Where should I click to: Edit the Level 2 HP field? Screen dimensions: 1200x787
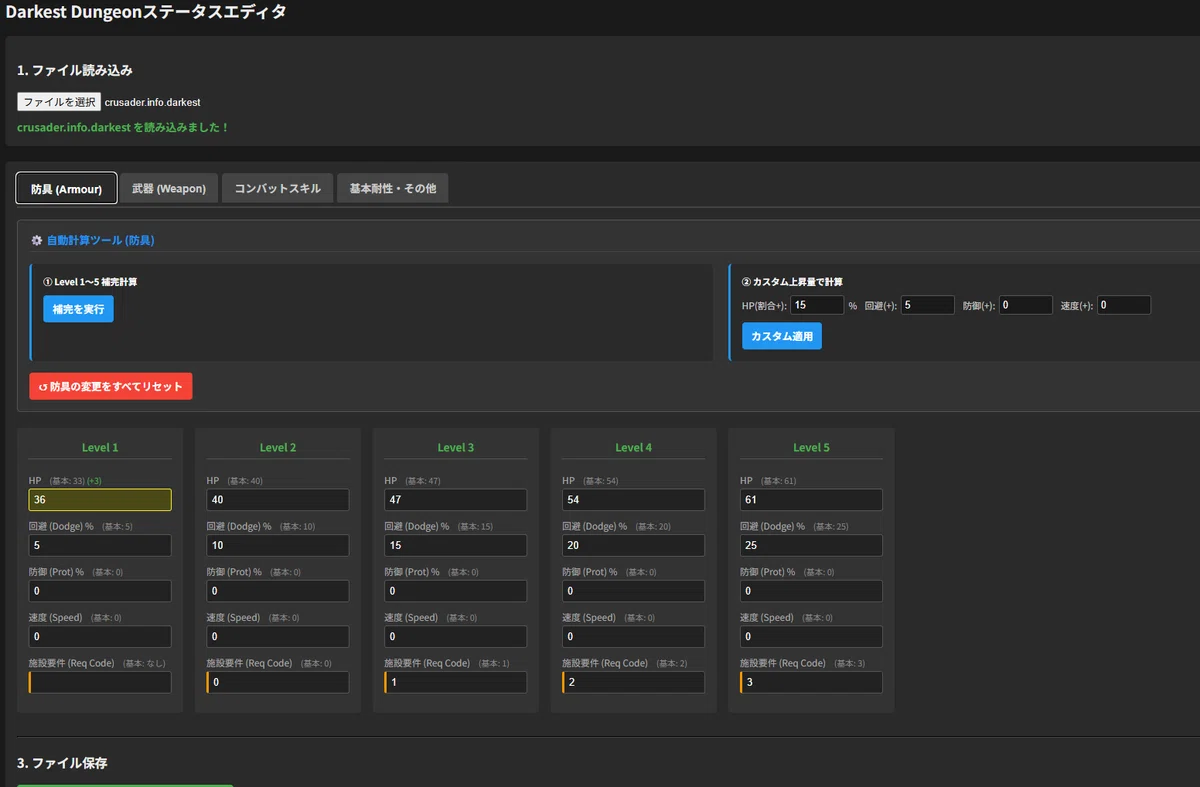coord(278,500)
